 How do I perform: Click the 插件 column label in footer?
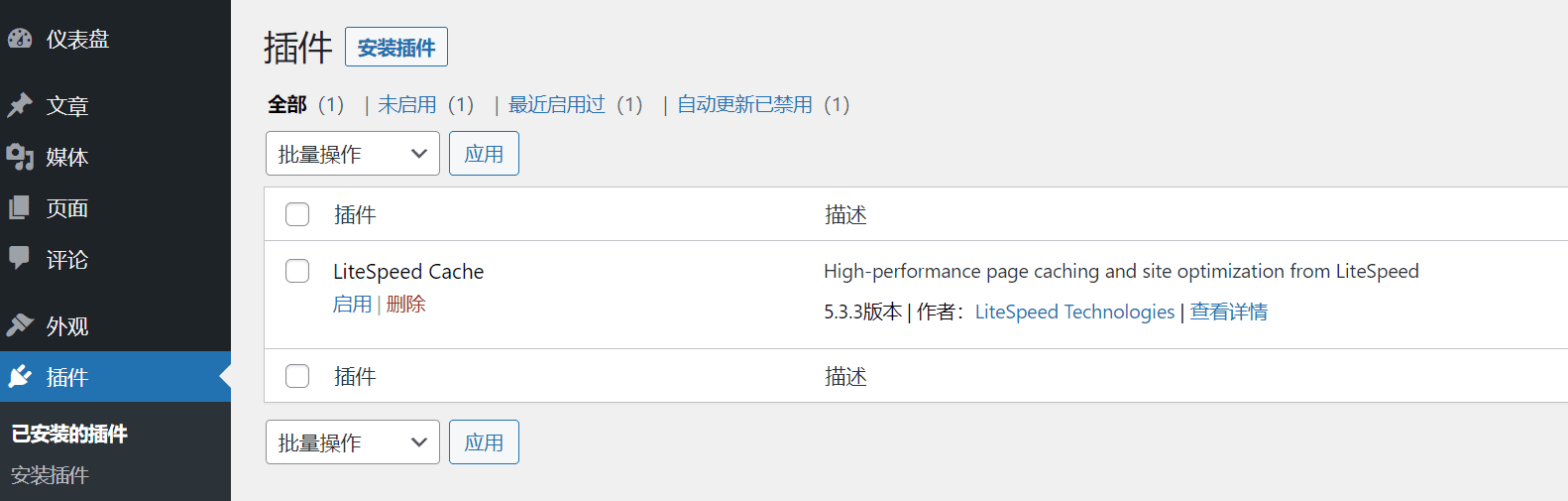[x=355, y=376]
